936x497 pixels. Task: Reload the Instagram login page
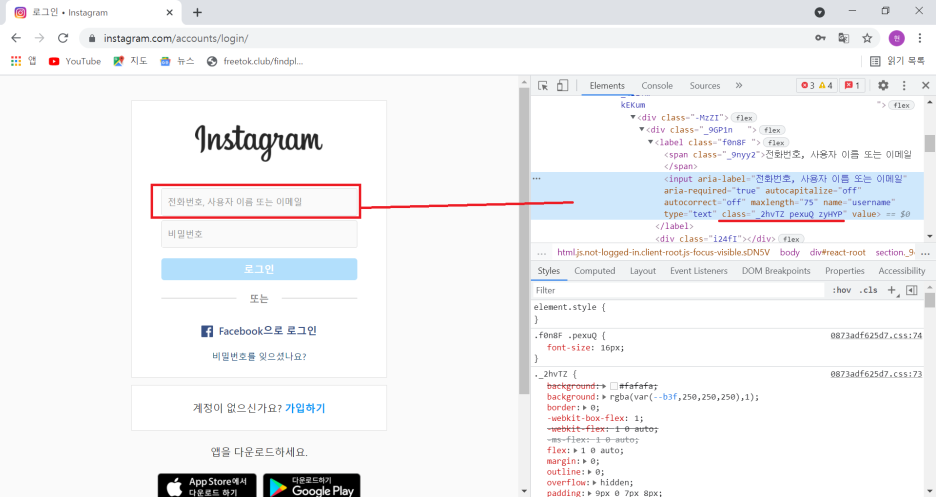coord(63,38)
